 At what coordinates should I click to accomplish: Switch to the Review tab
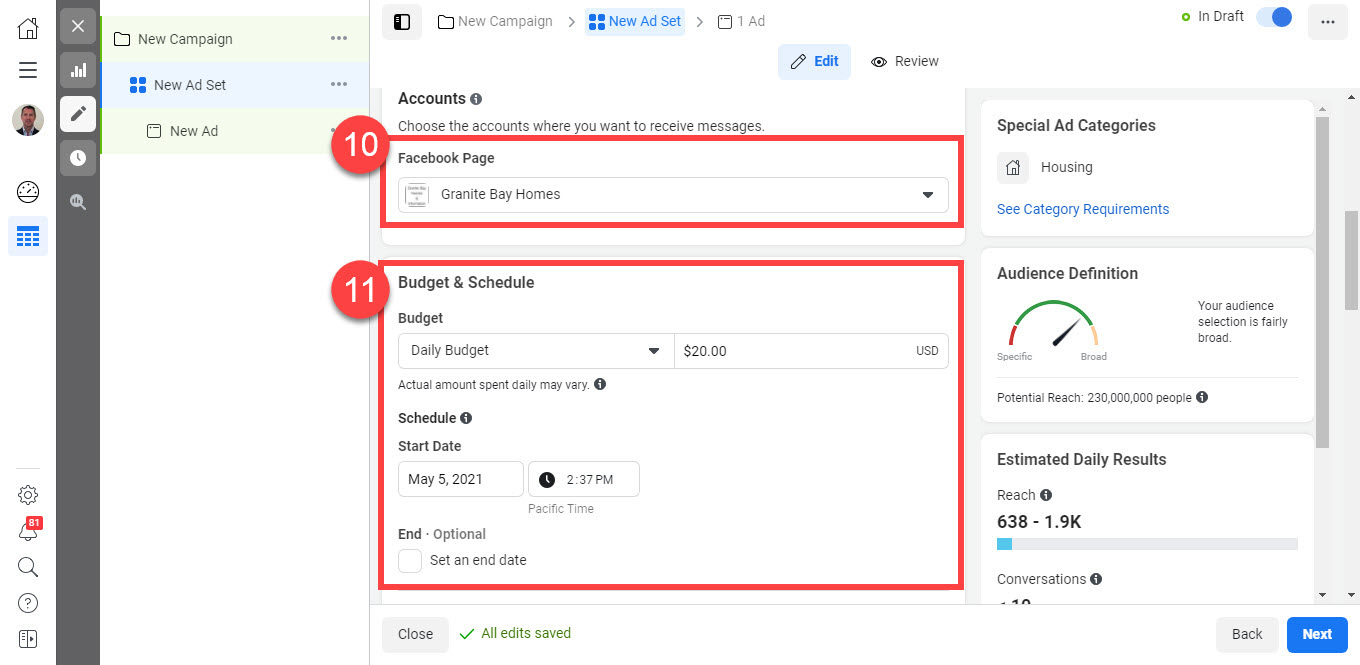tap(904, 61)
